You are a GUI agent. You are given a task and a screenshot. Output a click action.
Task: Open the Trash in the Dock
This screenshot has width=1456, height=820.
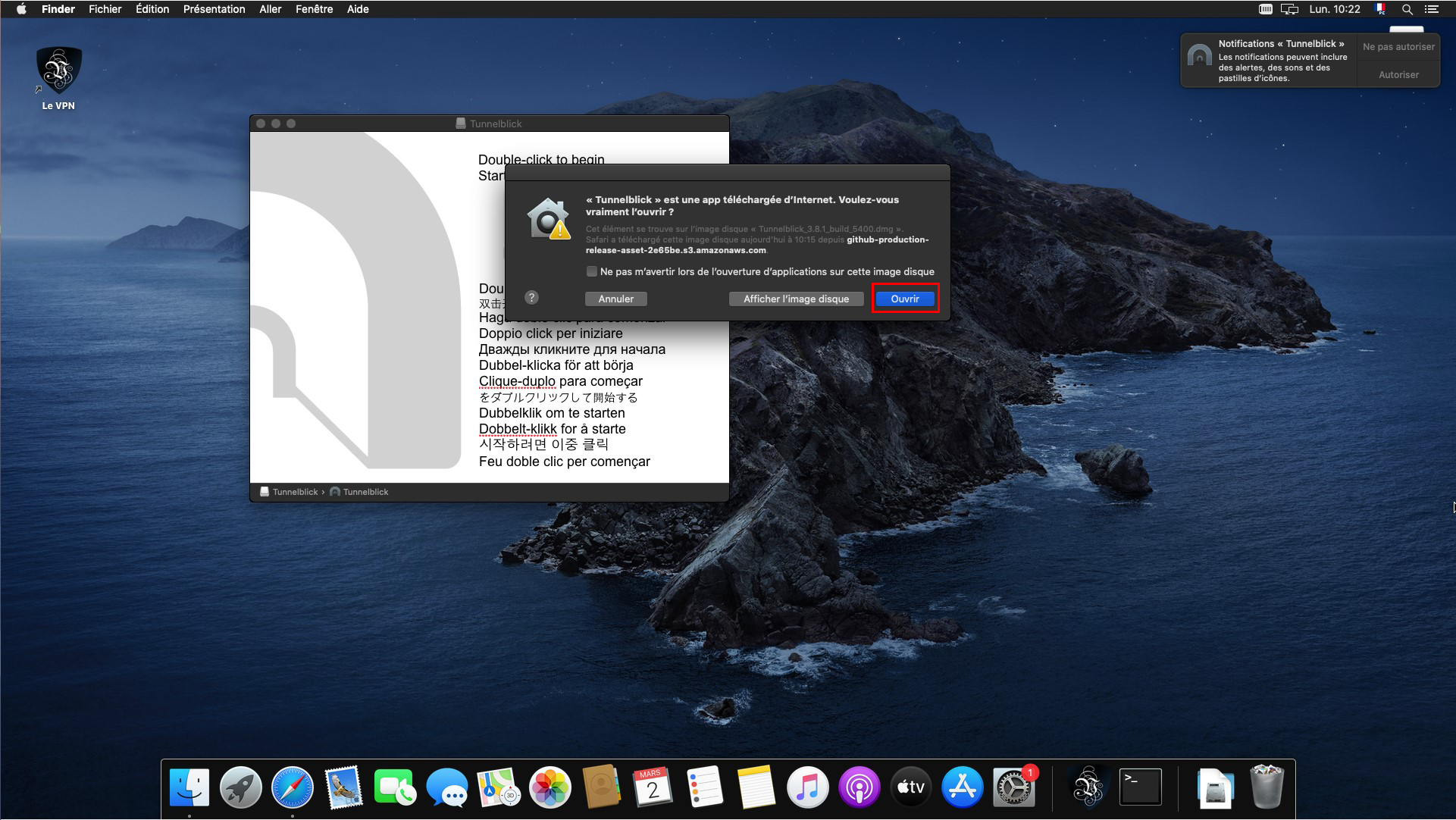[x=1267, y=787]
